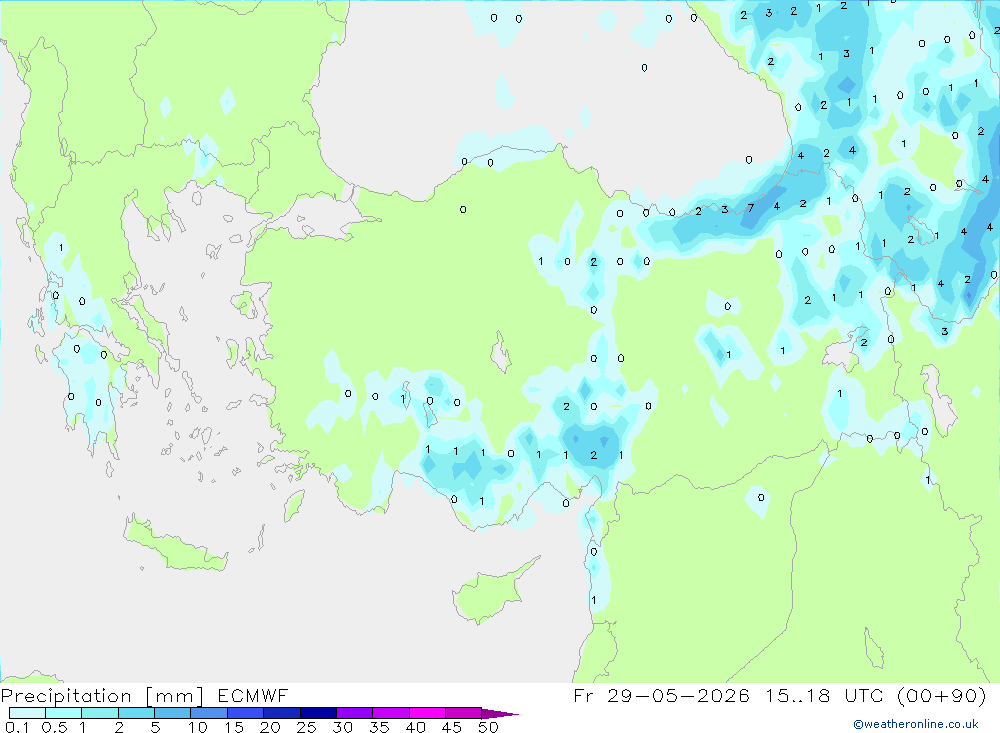This screenshot has width=1000, height=733.
Task: Click the 45–50 mm legend swatch
Action: pos(464,713)
